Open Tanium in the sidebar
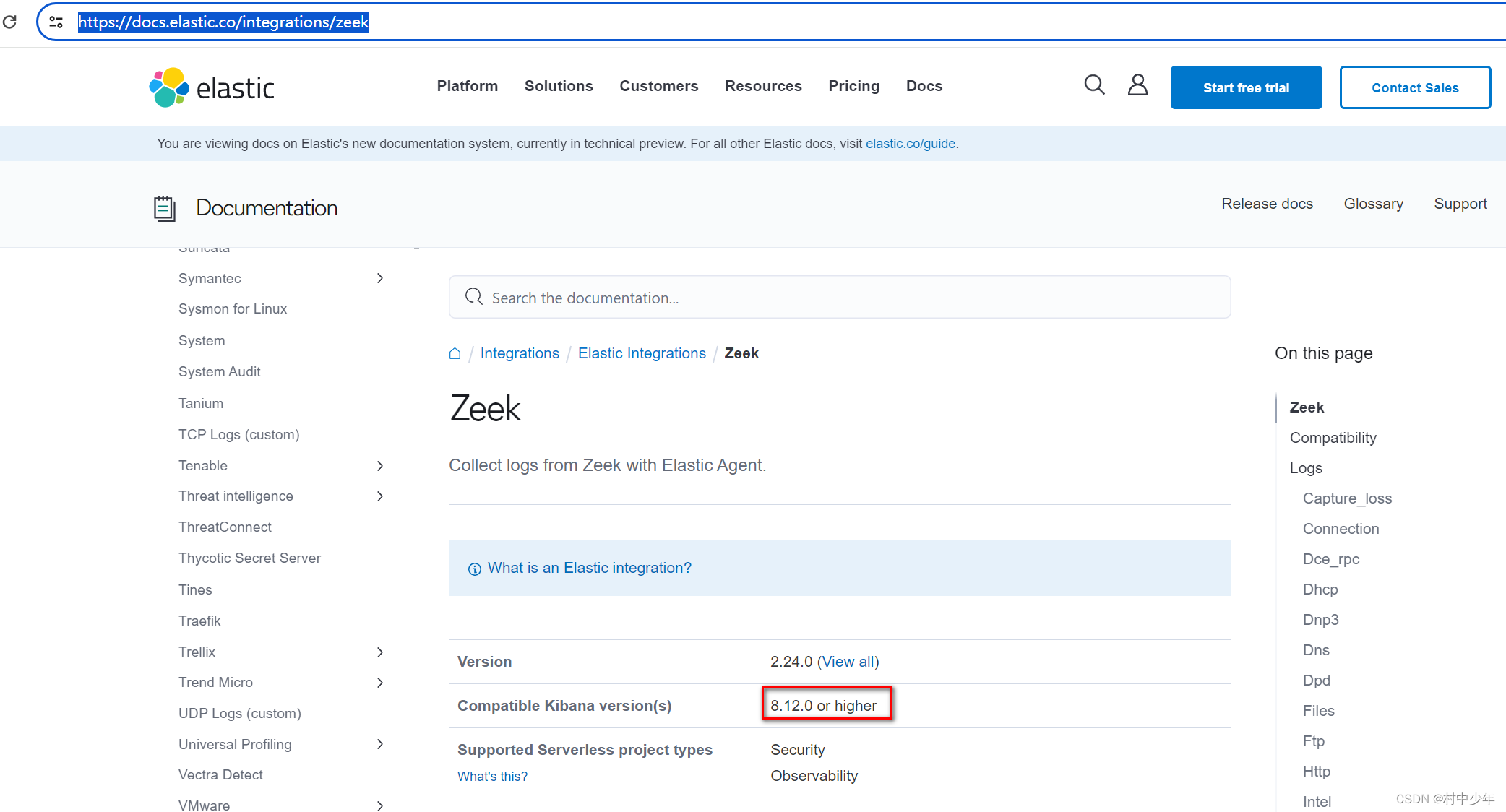1506x812 pixels. tap(201, 403)
